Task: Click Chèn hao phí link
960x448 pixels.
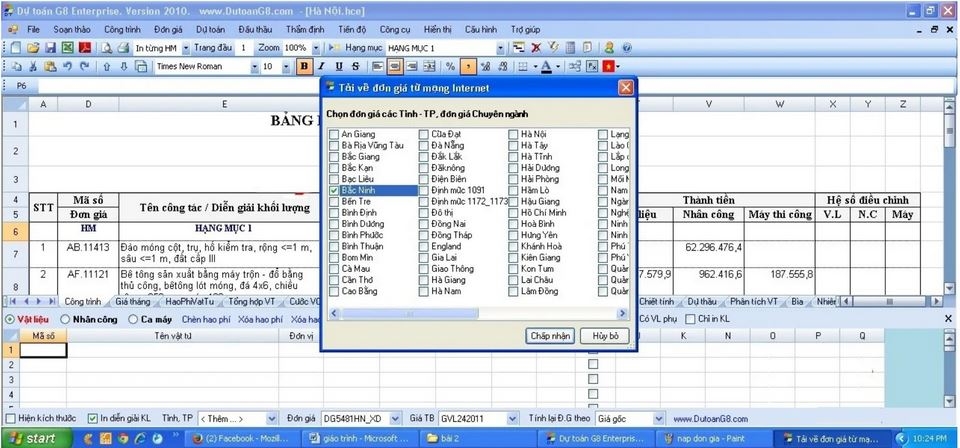Action: 206,319
